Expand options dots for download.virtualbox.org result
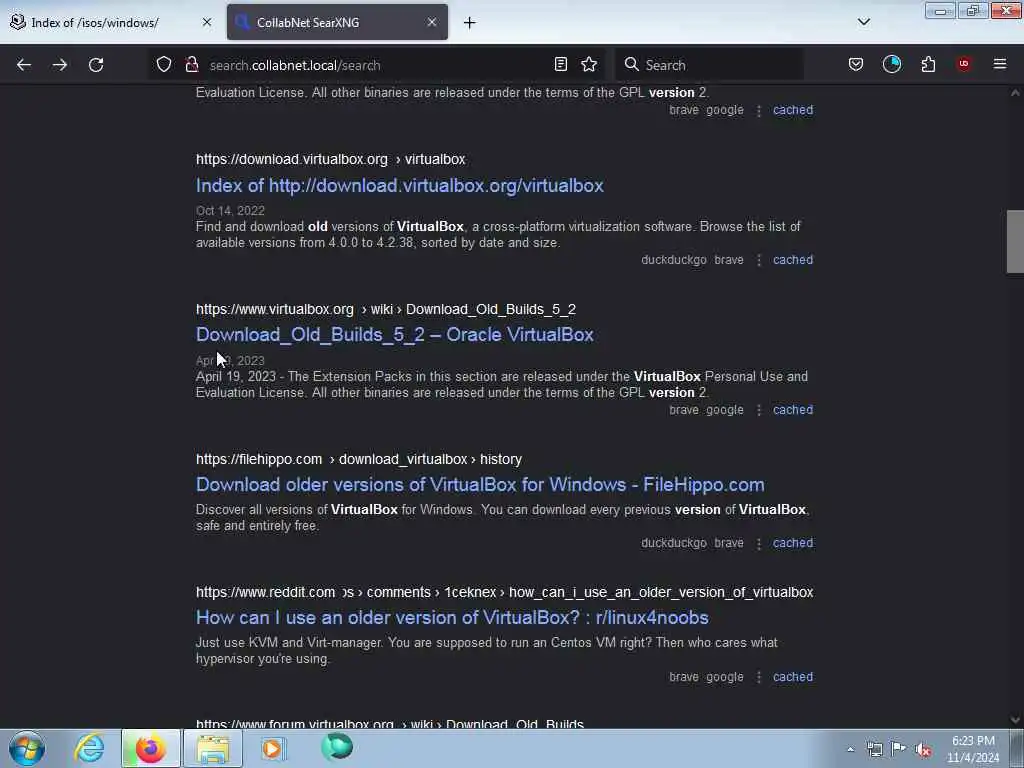Screen dimensions: 1024x768 point(758,261)
